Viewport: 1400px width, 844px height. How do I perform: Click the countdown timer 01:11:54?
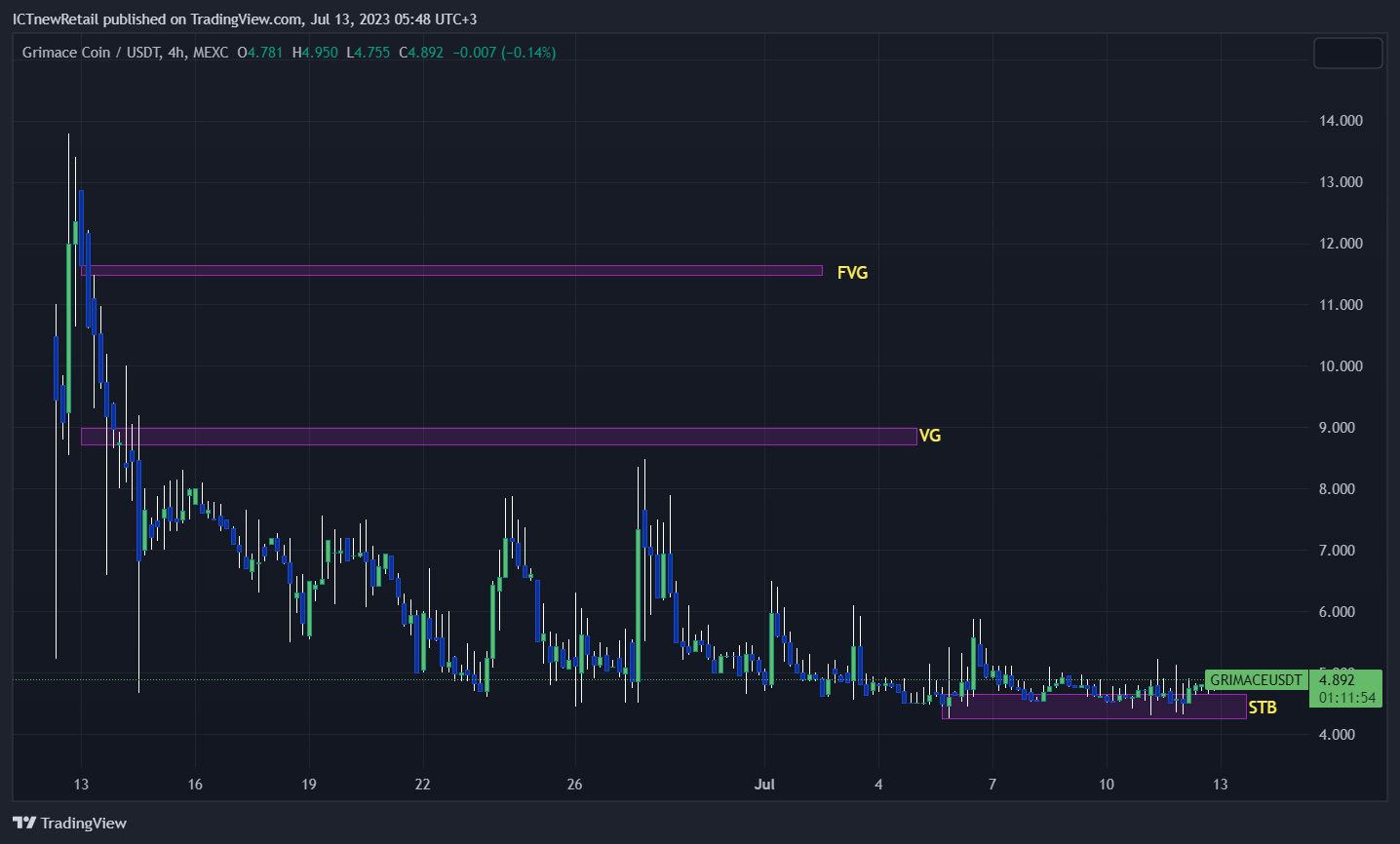coord(1347,698)
